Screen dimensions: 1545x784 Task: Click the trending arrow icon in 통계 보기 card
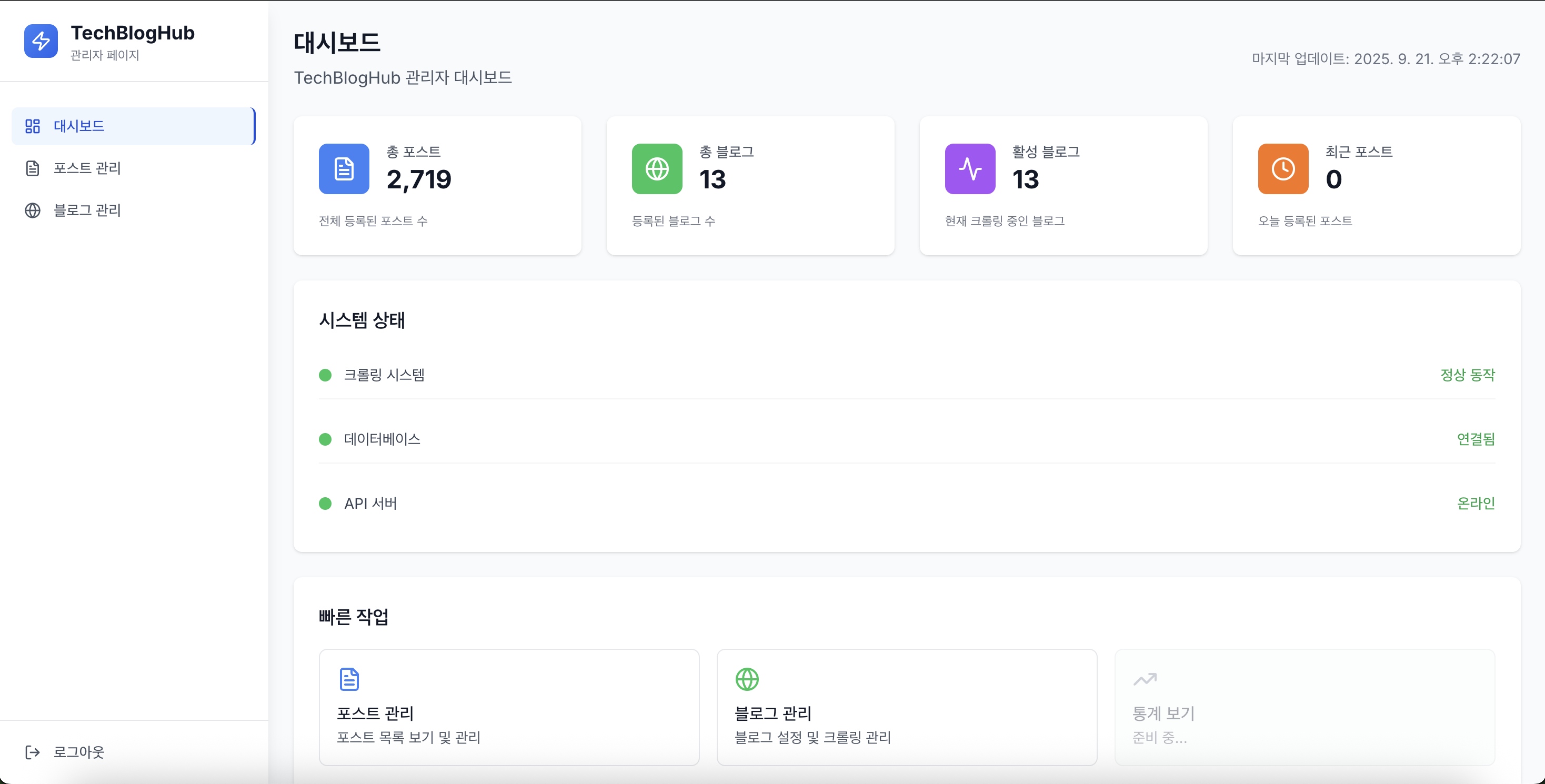tap(1145, 679)
